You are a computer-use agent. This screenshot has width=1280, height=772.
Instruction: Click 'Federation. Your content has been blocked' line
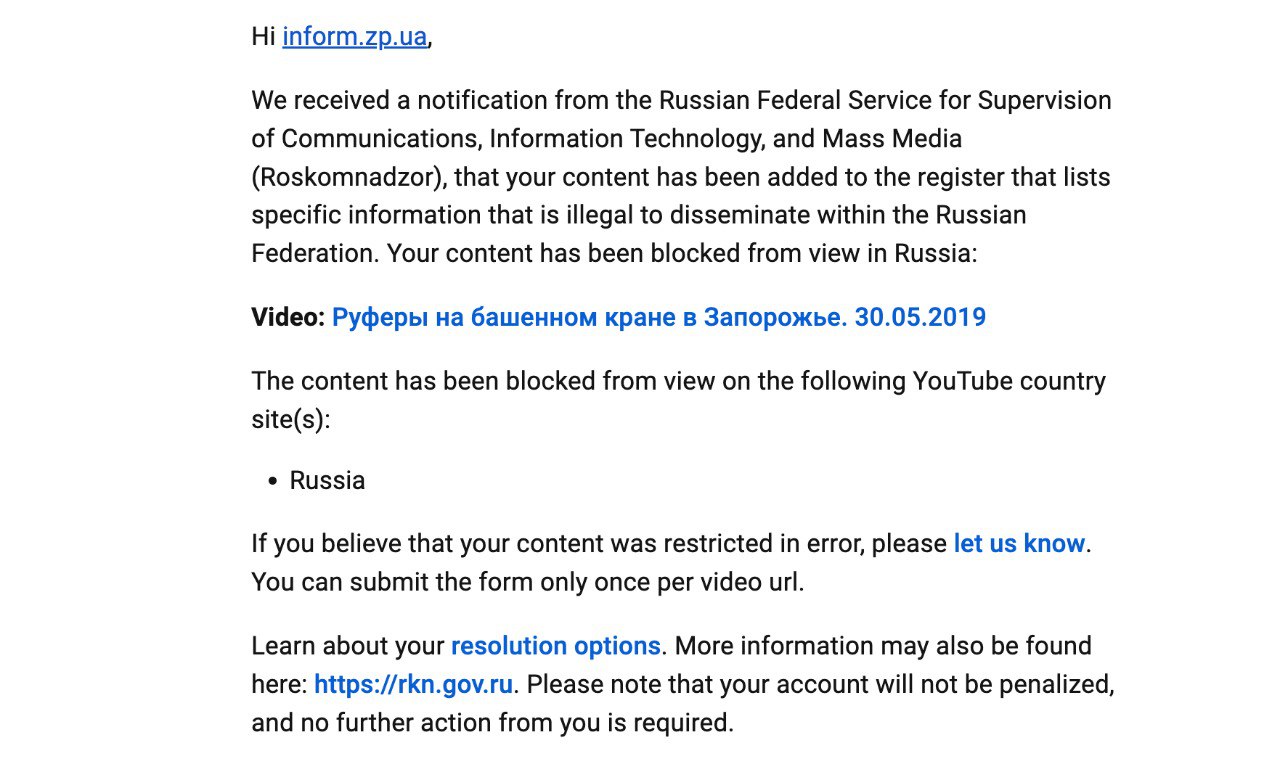click(614, 254)
